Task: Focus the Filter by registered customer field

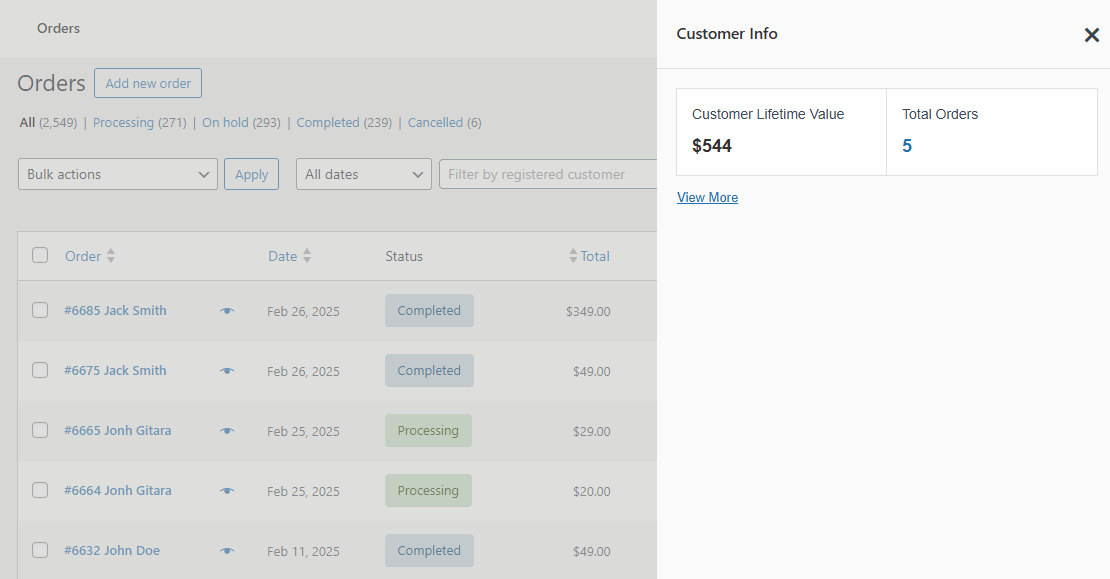Action: pos(549,174)
